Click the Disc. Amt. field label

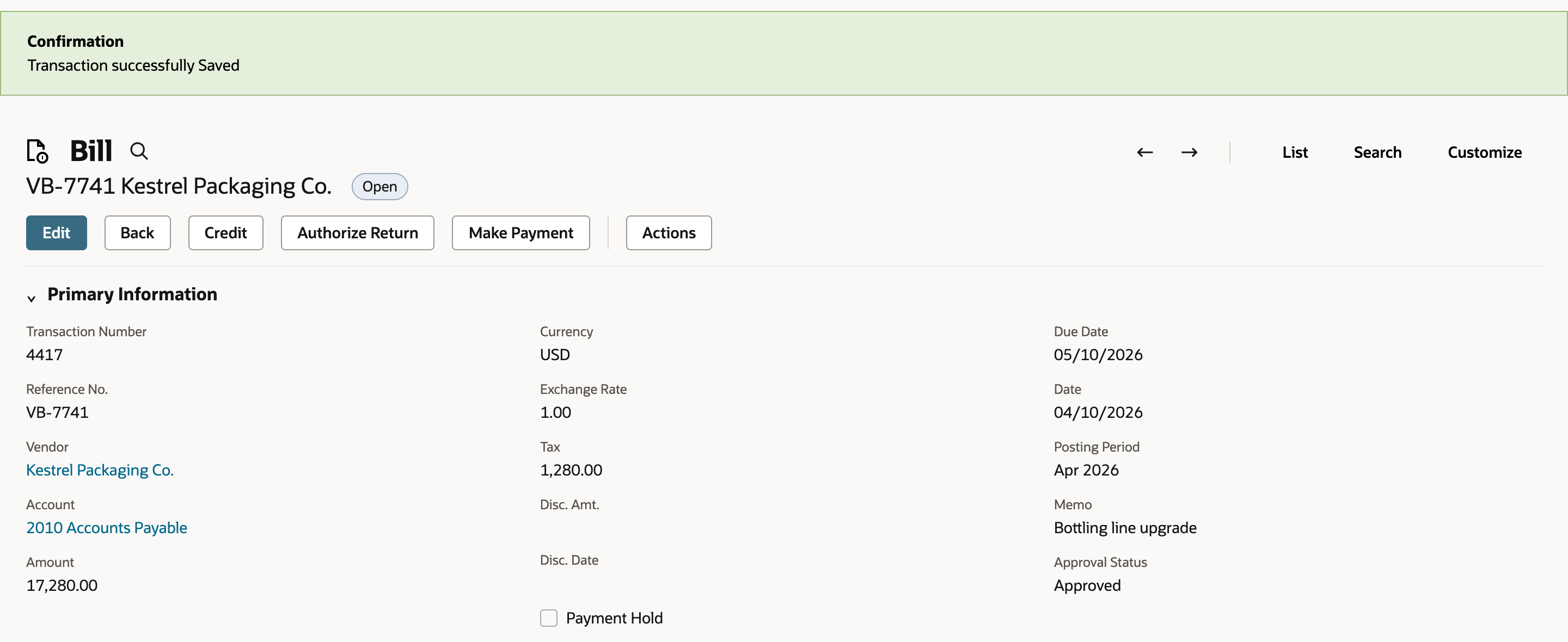pos(569,504)
